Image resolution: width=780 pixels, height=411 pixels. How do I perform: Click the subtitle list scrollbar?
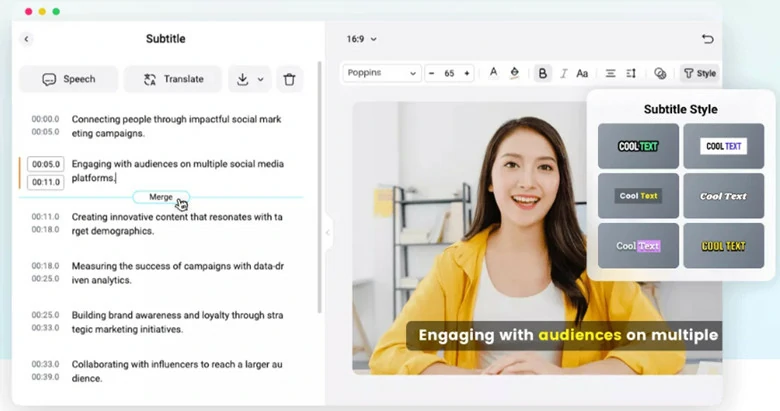[319, 187]
